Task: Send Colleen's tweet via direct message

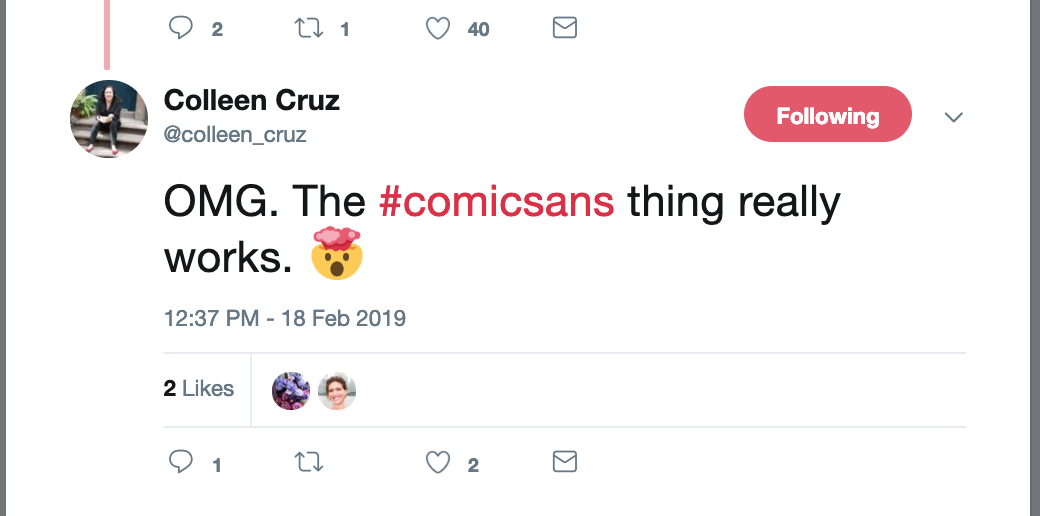Action: pos(565,462)
